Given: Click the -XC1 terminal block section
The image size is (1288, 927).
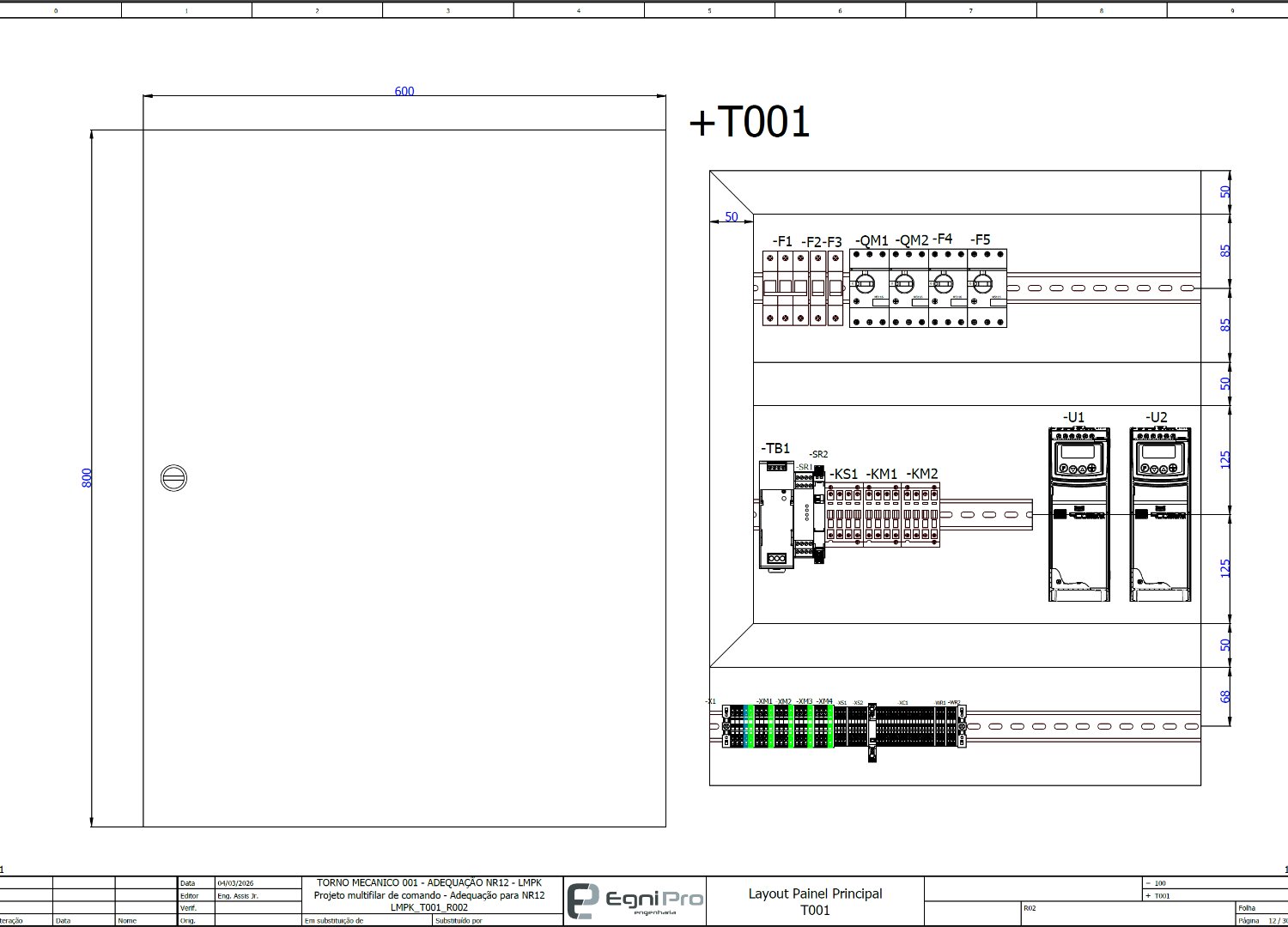Looking at the screenshot, I should tap(903, 726).
